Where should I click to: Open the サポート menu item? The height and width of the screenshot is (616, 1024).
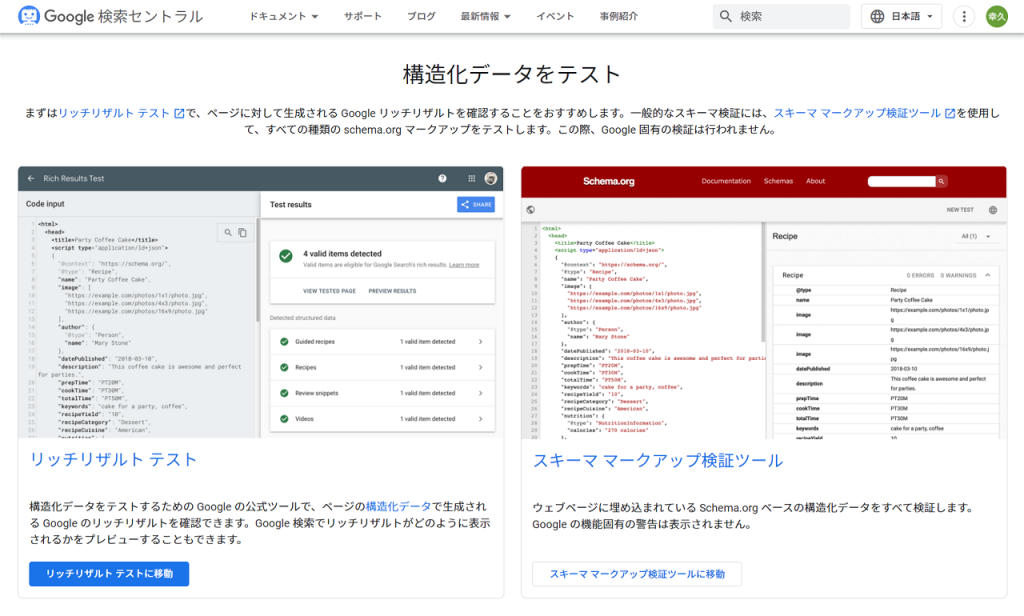point(362,16)
